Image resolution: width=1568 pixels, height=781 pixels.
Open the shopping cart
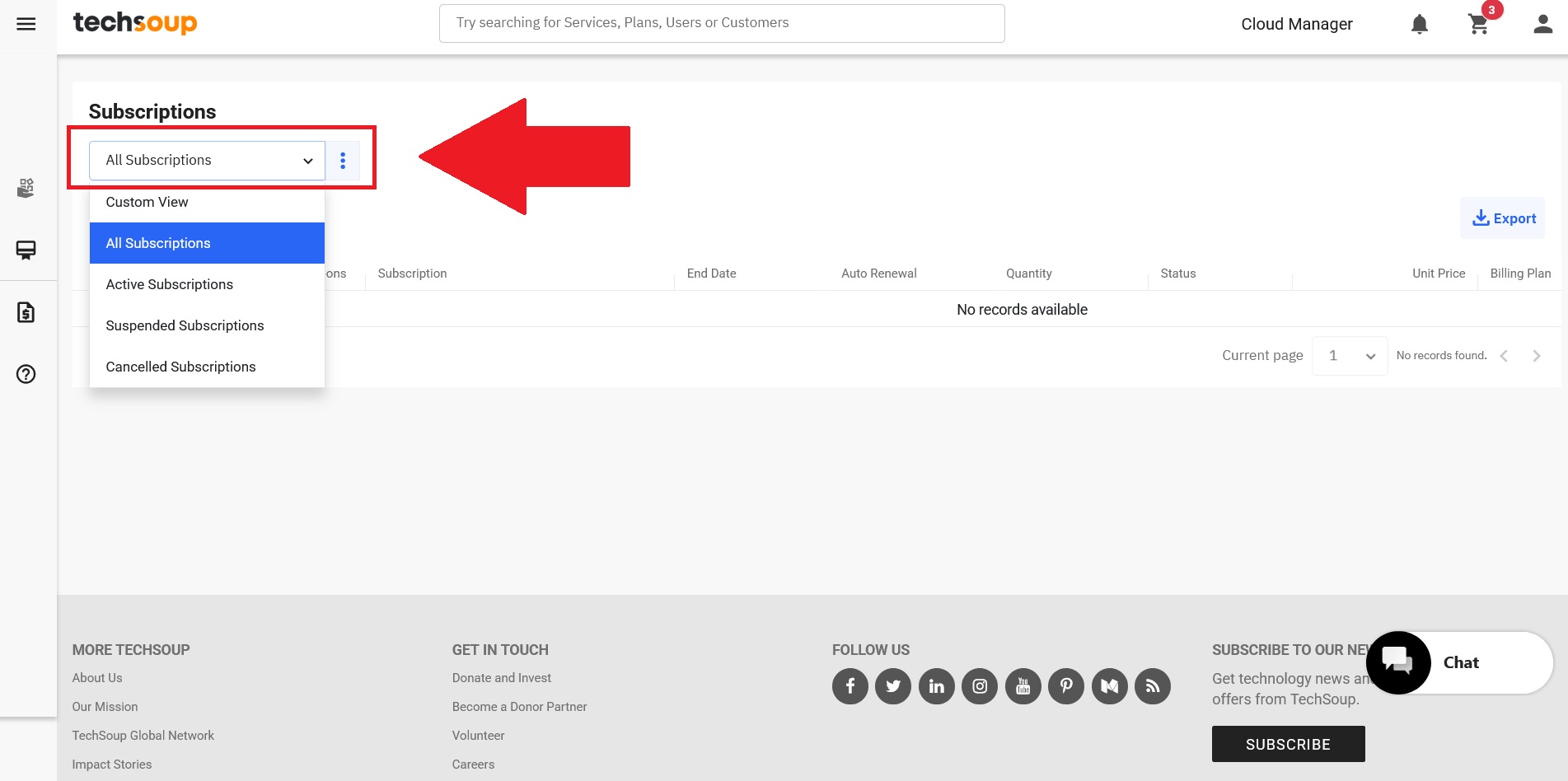click(1479, 24)
